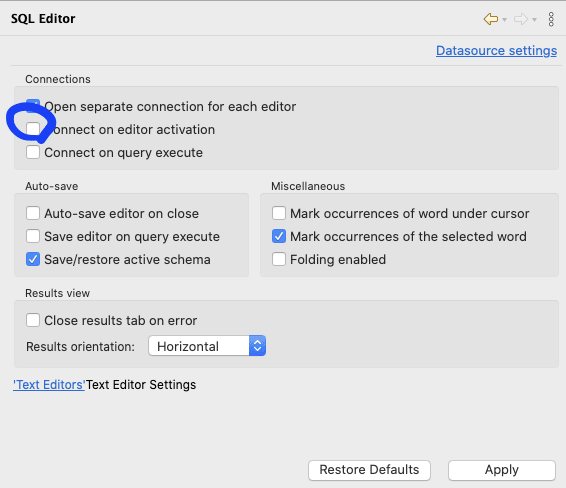
Task: Click the Connections group label
Action: tap(58, 79)
